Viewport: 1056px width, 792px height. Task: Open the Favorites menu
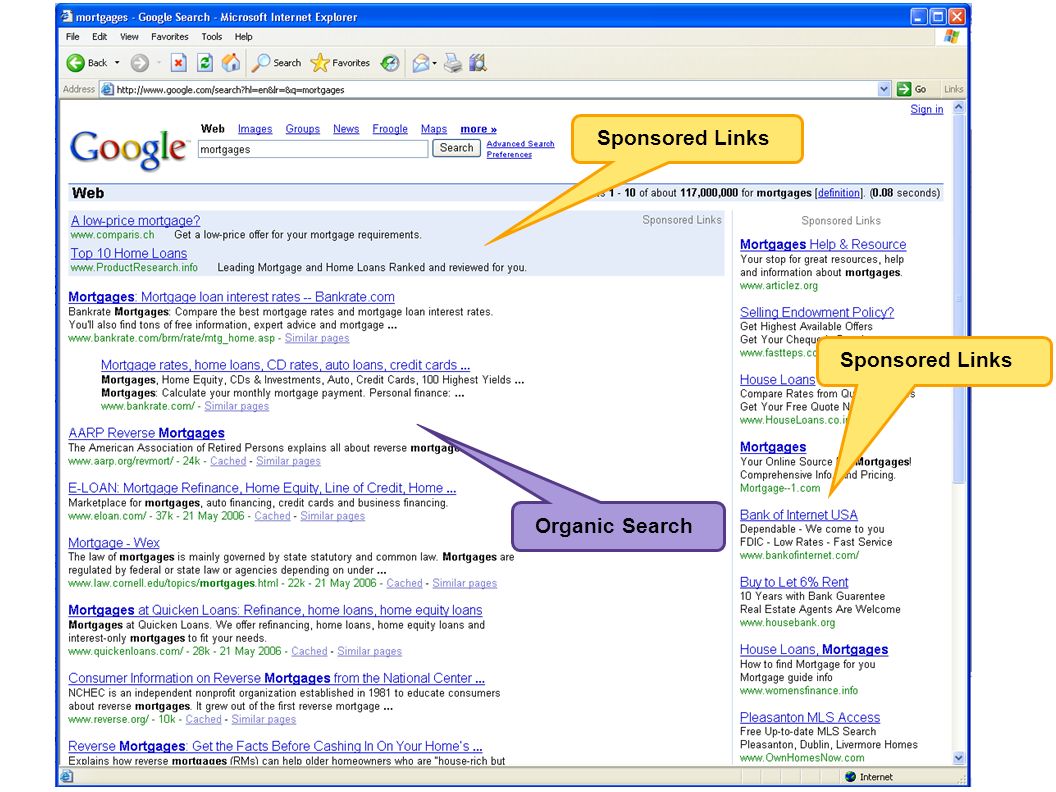tap(170, 36)
